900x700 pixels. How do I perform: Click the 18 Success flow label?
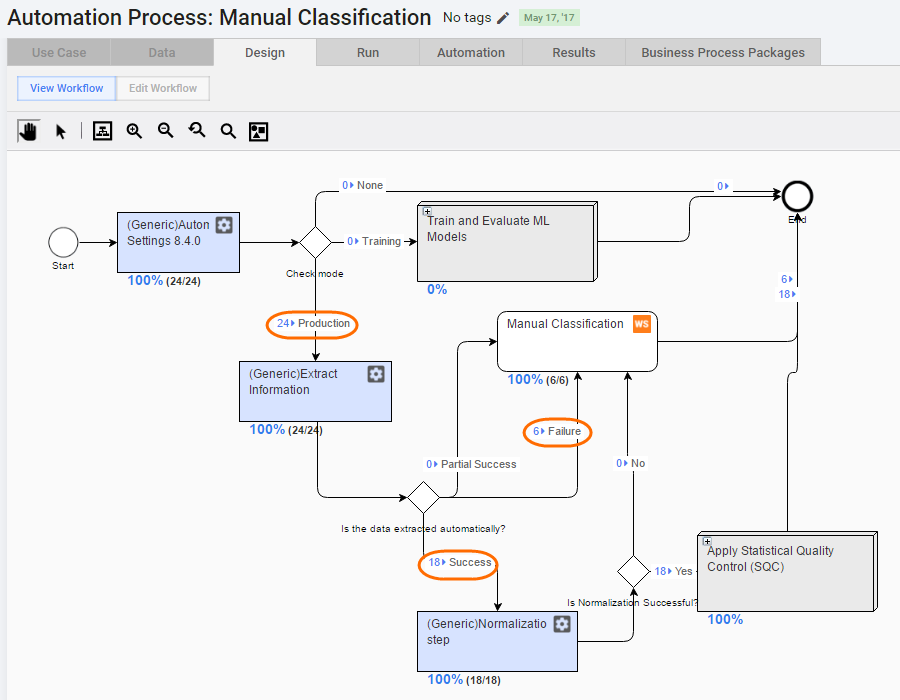pos(460,562)
